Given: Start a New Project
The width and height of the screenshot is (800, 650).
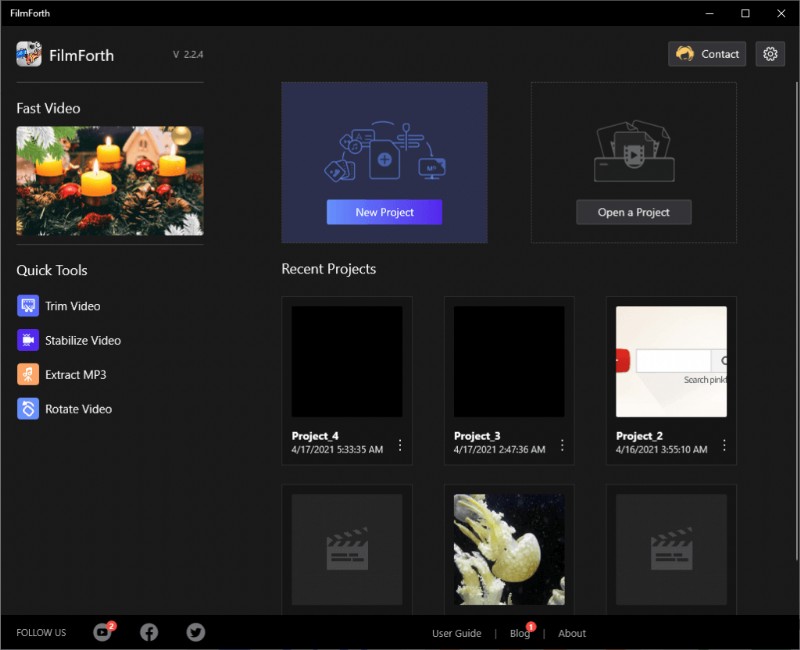Looking at the screenshot, I should [384, 212].
